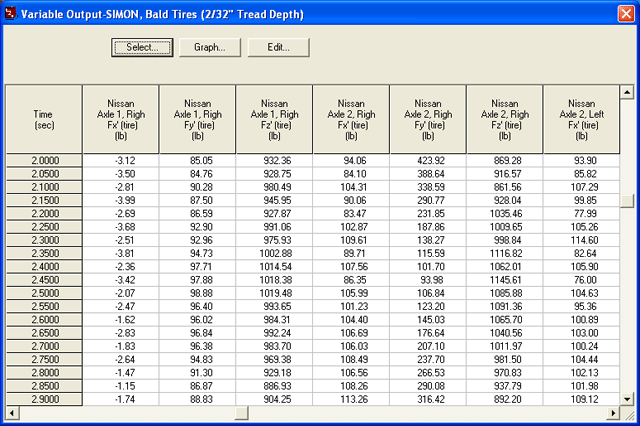The height and width of the screenshot is (426, 640).
Task: Select the Axle 2, Left Fx' column header
Action: 580,120
